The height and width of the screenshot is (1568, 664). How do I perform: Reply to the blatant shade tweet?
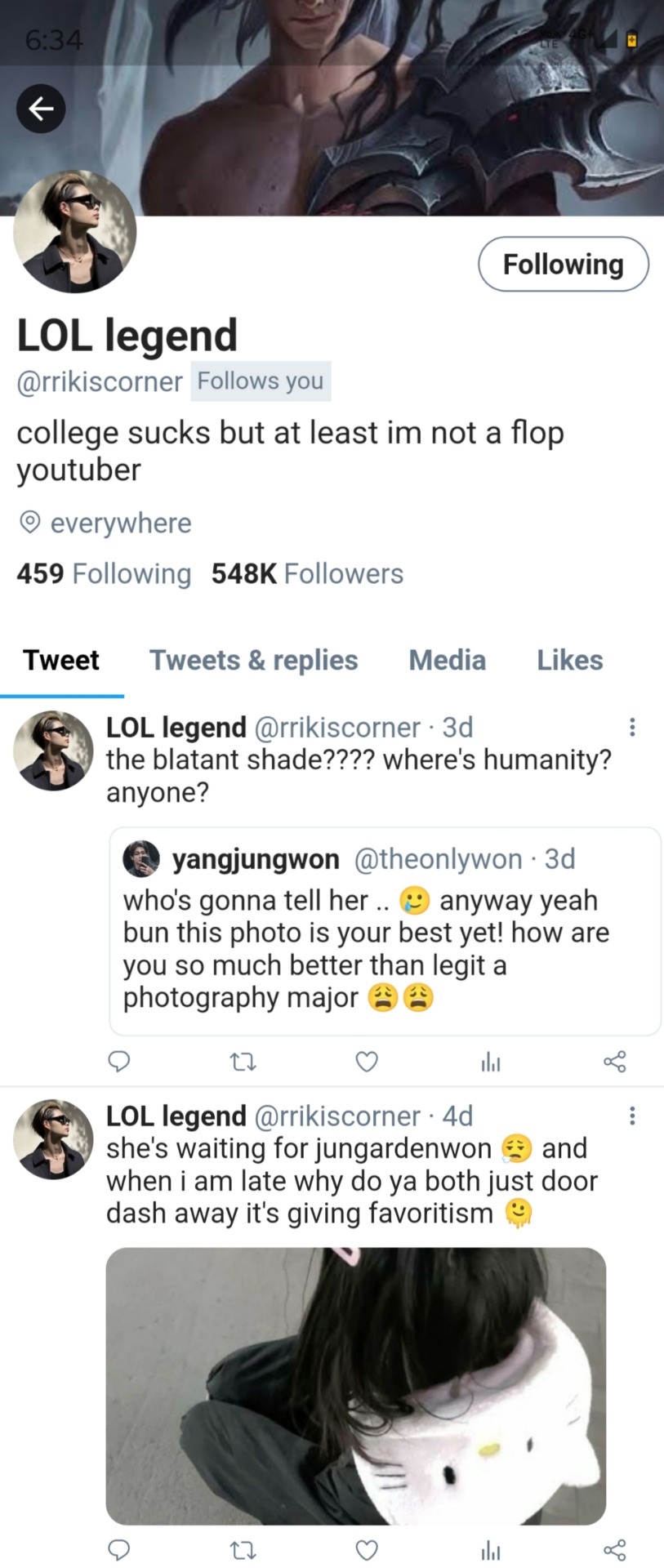[x=119, y=1061]
